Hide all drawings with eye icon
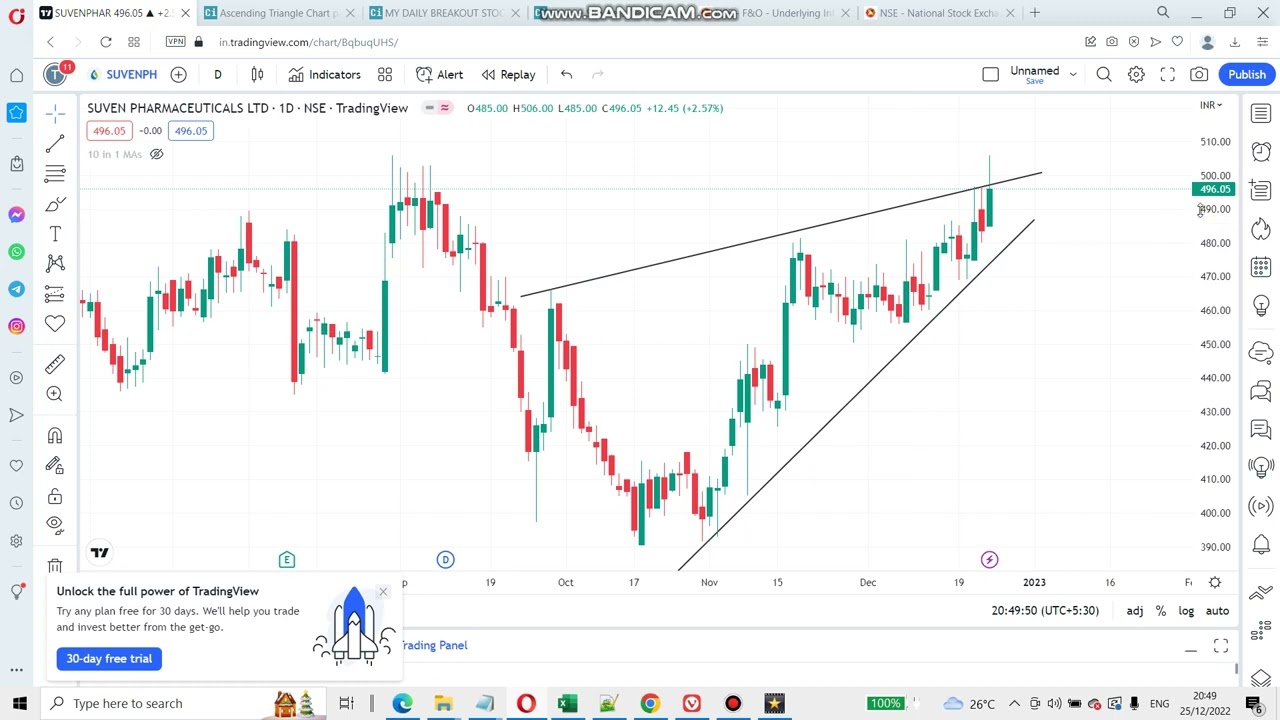Viewport: 1280px width, 720px height. (x=55, y=525)
